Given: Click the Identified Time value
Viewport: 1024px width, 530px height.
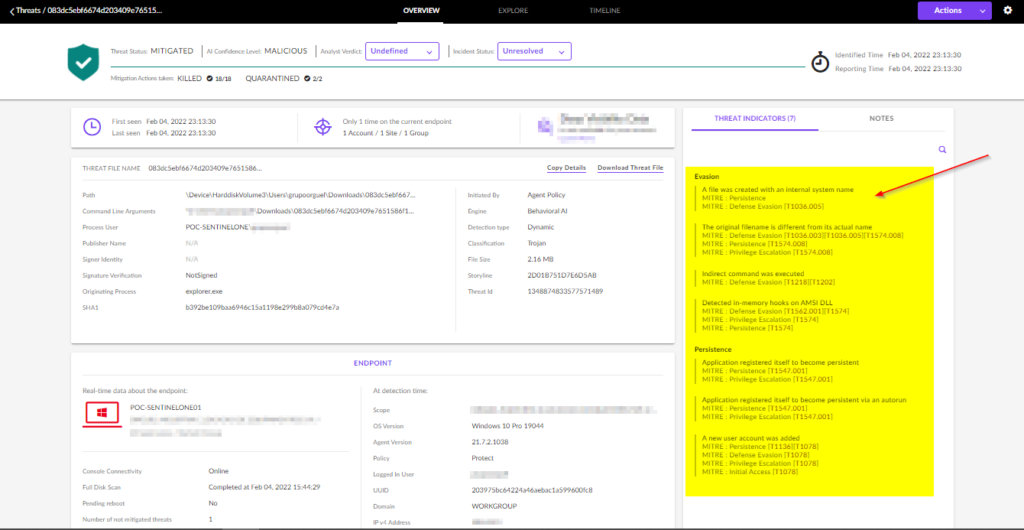Looking at the screenshot, I should tap(925, 55).
